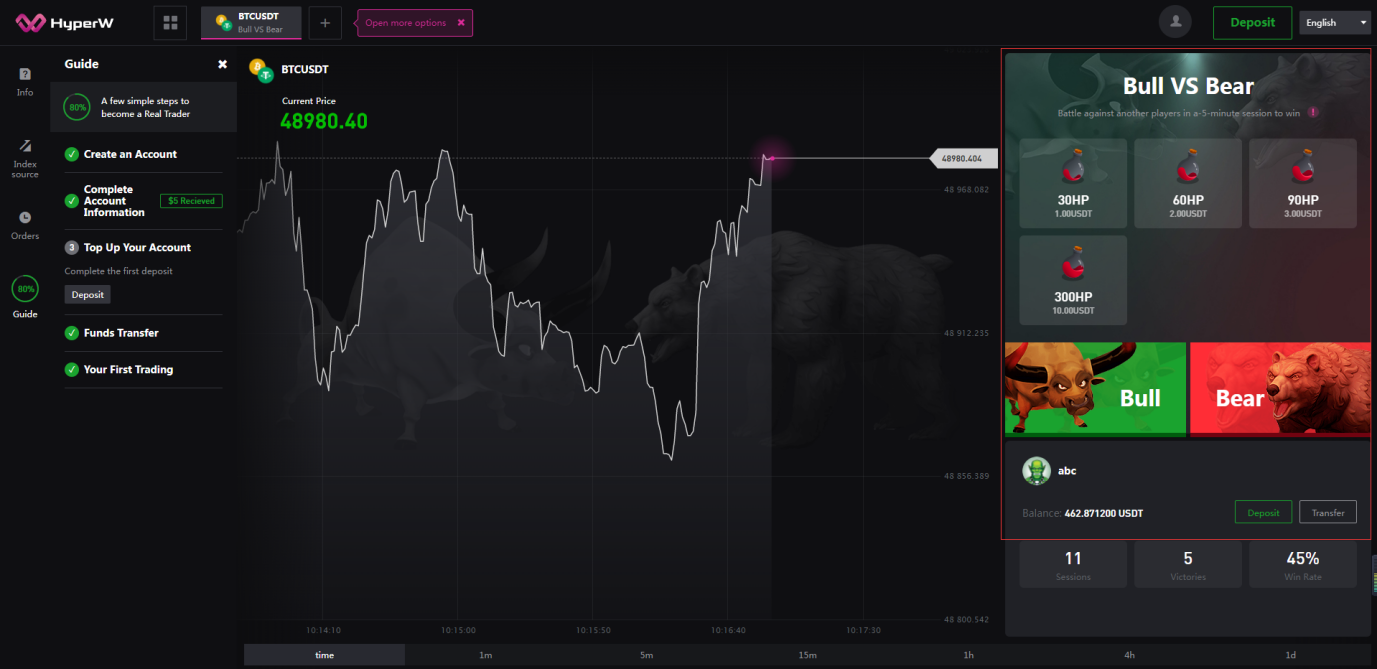Click the info icon beside battle description
This screenshot has height=669, width=1377.
click(1313, 113)
